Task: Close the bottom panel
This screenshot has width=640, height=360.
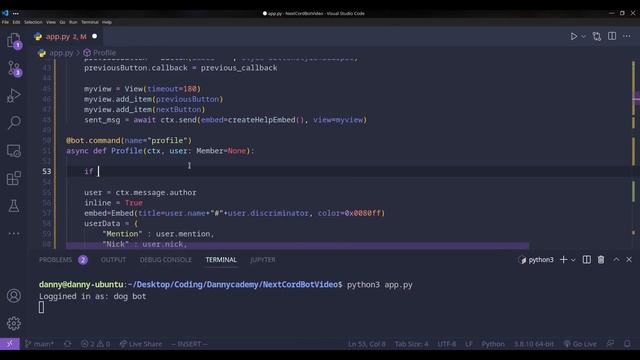Action: 629,260
